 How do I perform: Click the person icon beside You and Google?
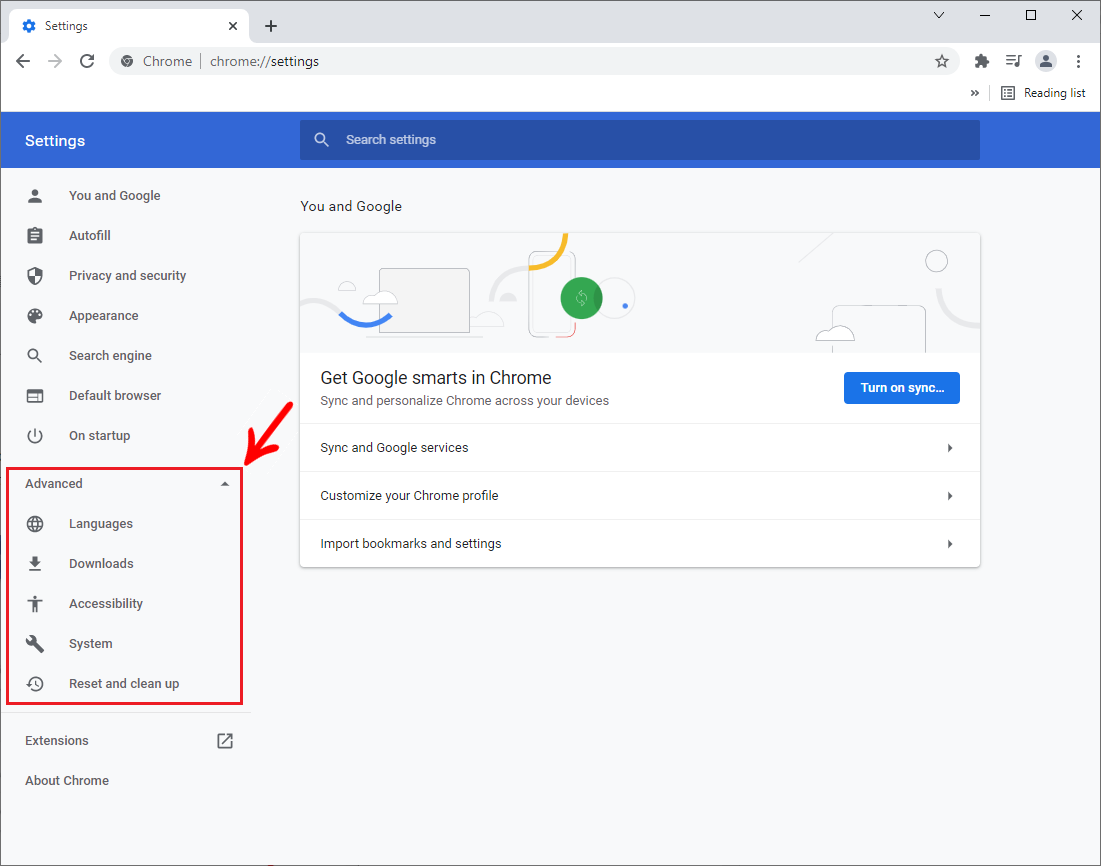coord(35,195)
